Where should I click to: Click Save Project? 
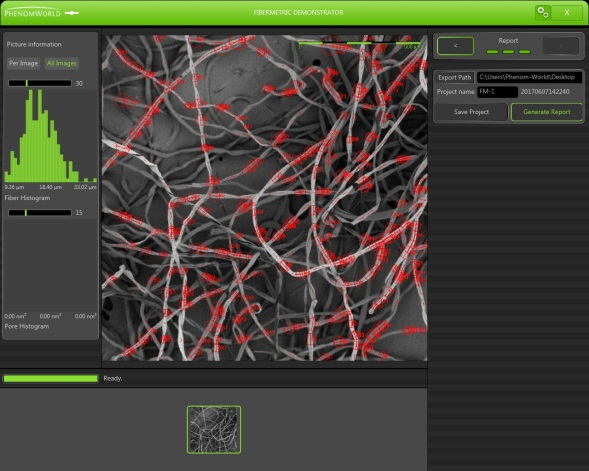(471, 112)
